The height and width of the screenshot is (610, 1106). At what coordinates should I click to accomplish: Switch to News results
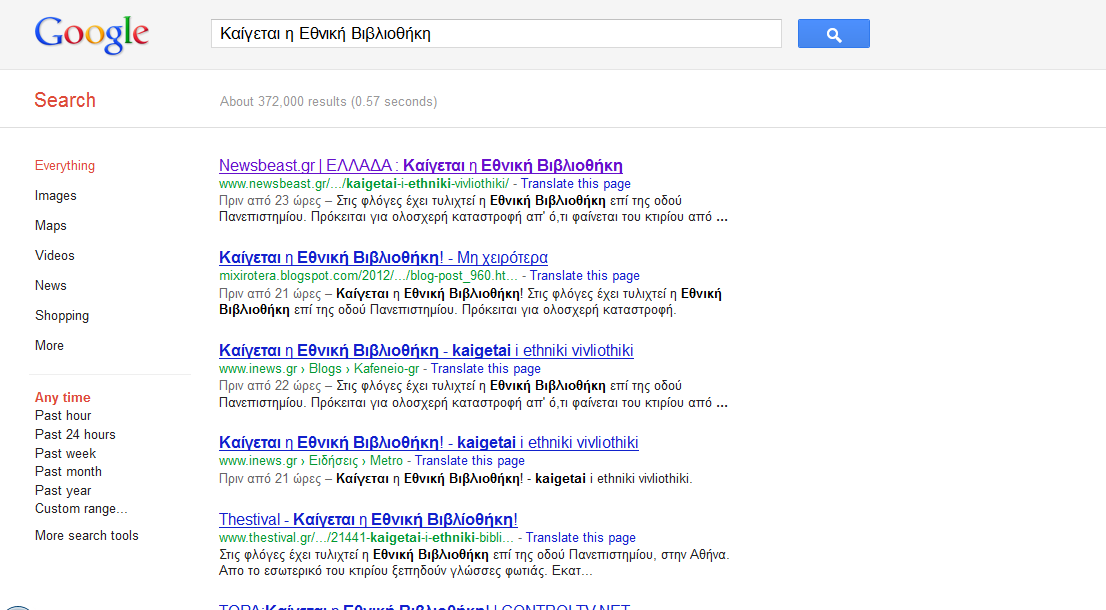(51, 286)
